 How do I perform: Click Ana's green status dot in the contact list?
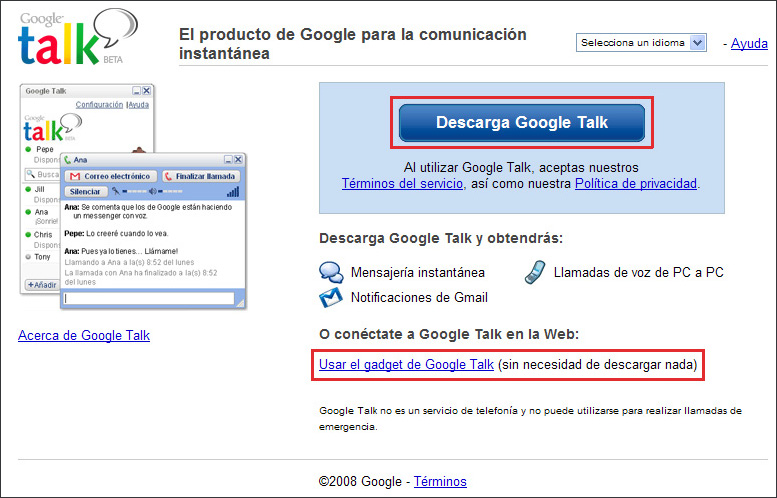[28, 212]
